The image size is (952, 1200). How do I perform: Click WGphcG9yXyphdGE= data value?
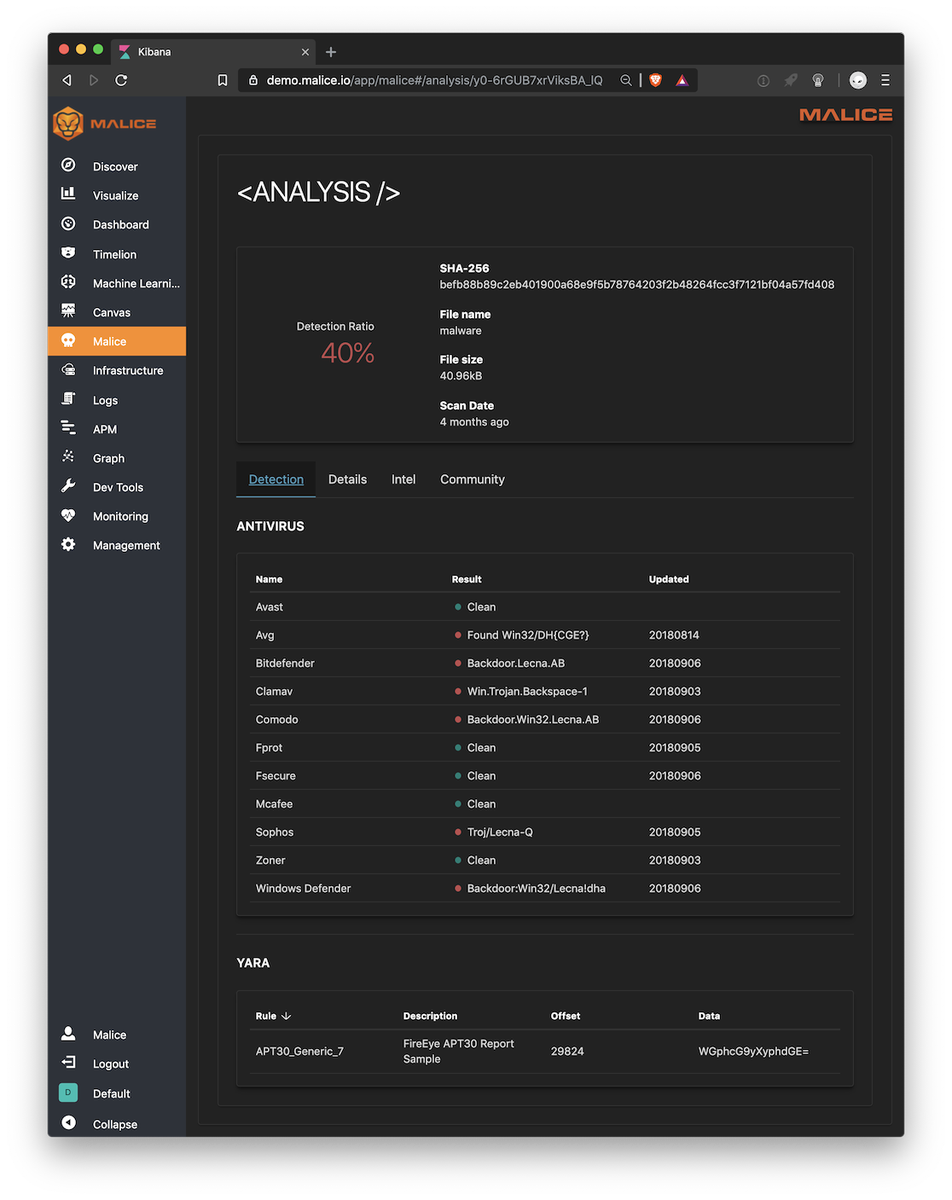[x=753, y=1051]
